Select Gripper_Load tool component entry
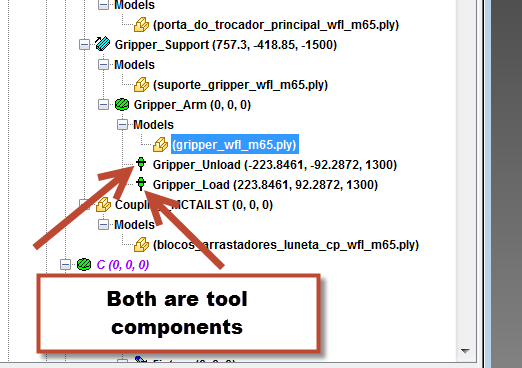The image size is (522, 368). tap(265, 185)
